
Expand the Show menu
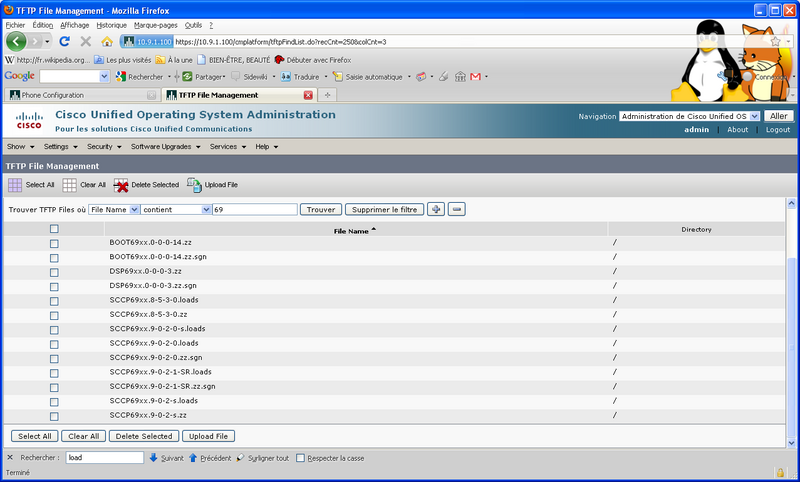[20, 146]
